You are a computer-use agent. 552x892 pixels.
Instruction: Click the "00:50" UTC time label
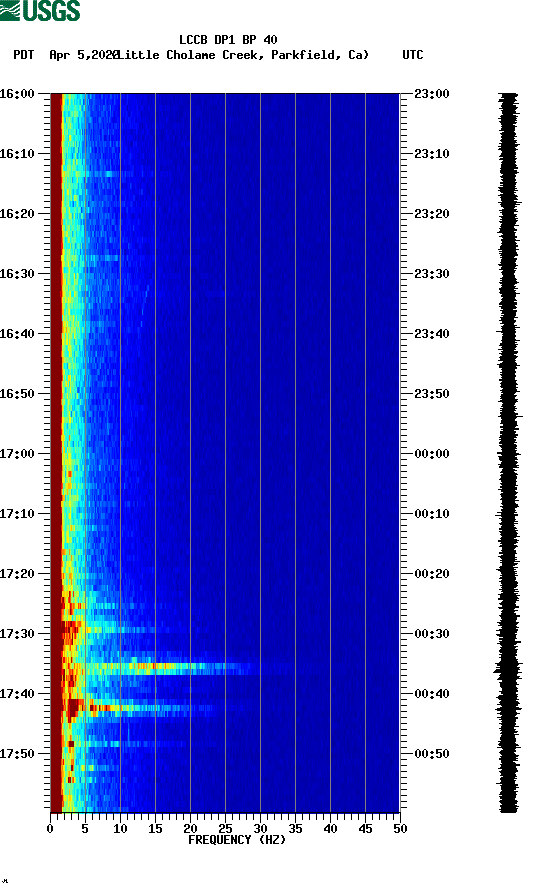pyautogui.click(x=432, y=754)
